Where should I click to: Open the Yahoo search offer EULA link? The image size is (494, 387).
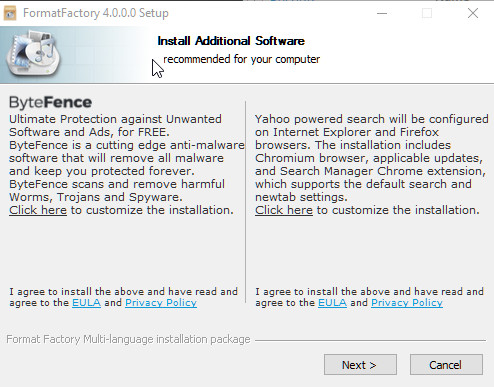coord(332,303)
